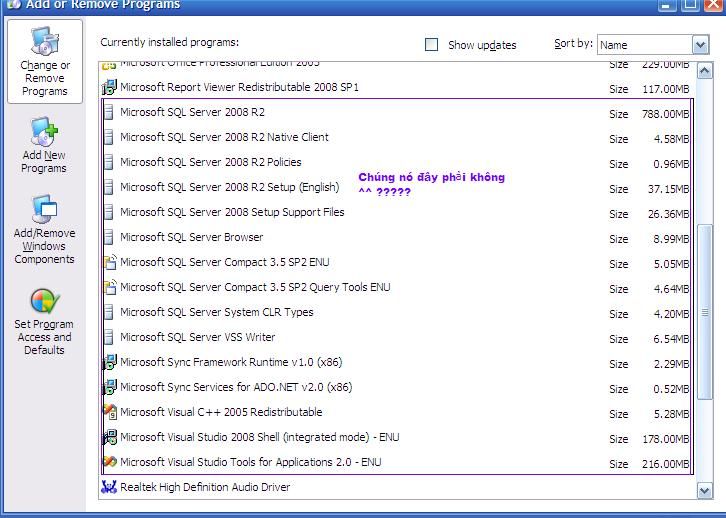Image resolution: width=726 pixels, height=518 pixels.
Task: Click the 8.99MB size value
Action: [671, 239]
